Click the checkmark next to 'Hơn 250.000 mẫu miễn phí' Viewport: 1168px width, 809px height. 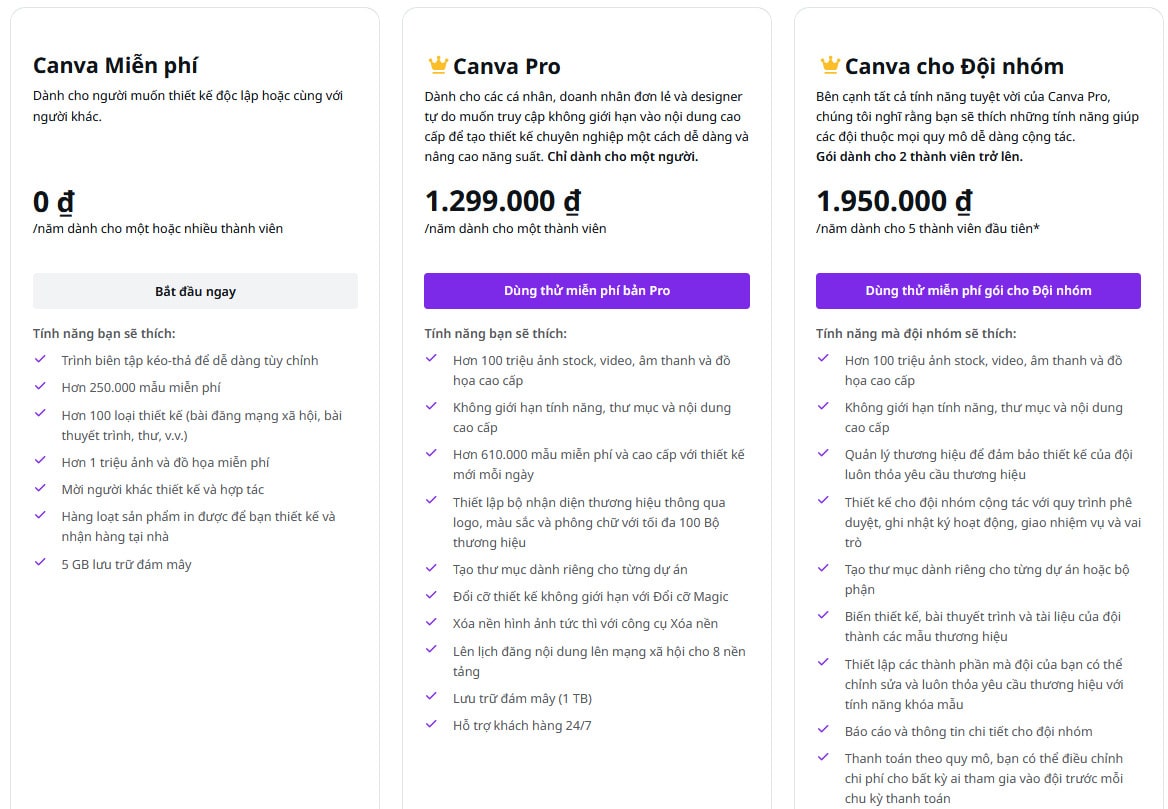point(42,387)
